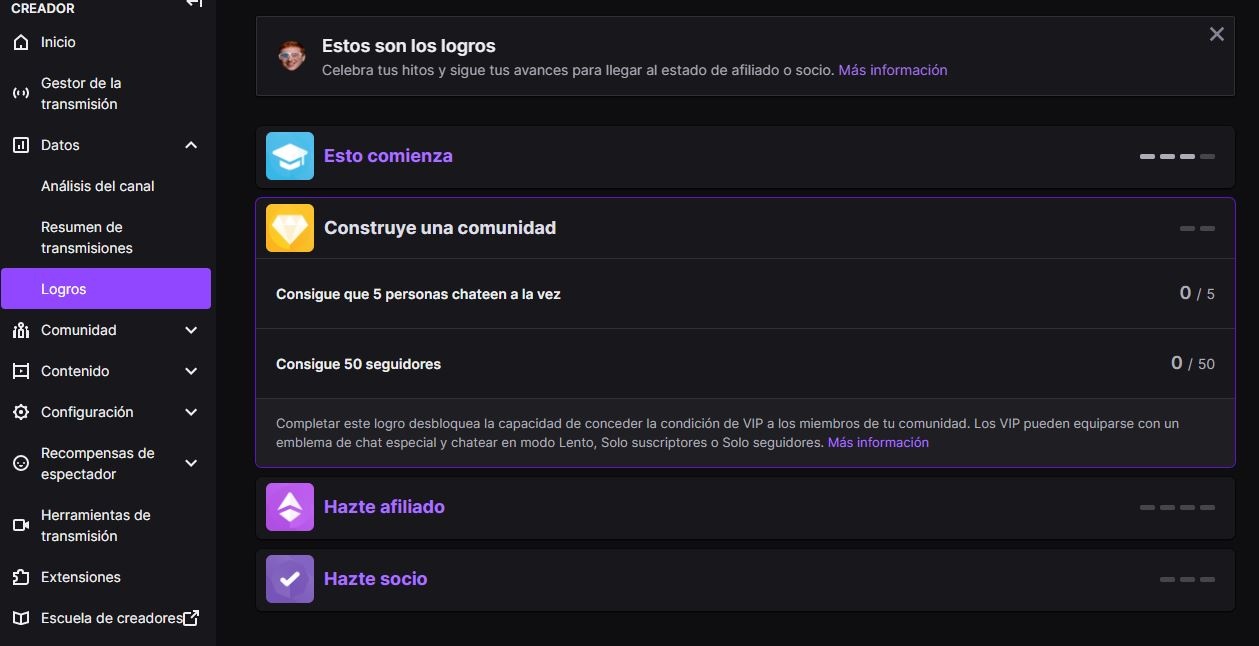
Task: Click the blue graduation cap achievement icon
Action: (290, 156)
